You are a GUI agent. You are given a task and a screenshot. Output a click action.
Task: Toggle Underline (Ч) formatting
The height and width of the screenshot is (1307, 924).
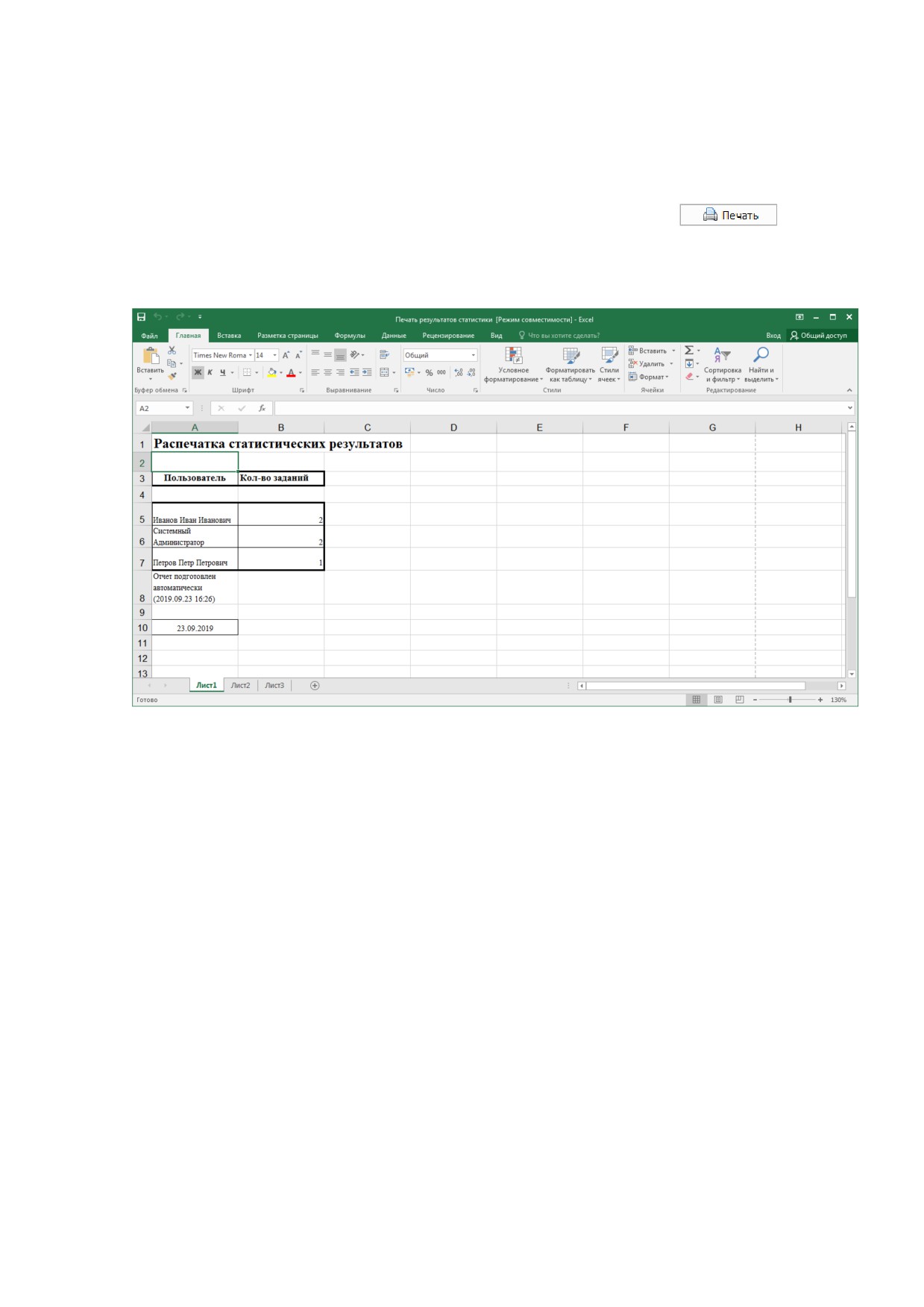[x=222, y=372]
